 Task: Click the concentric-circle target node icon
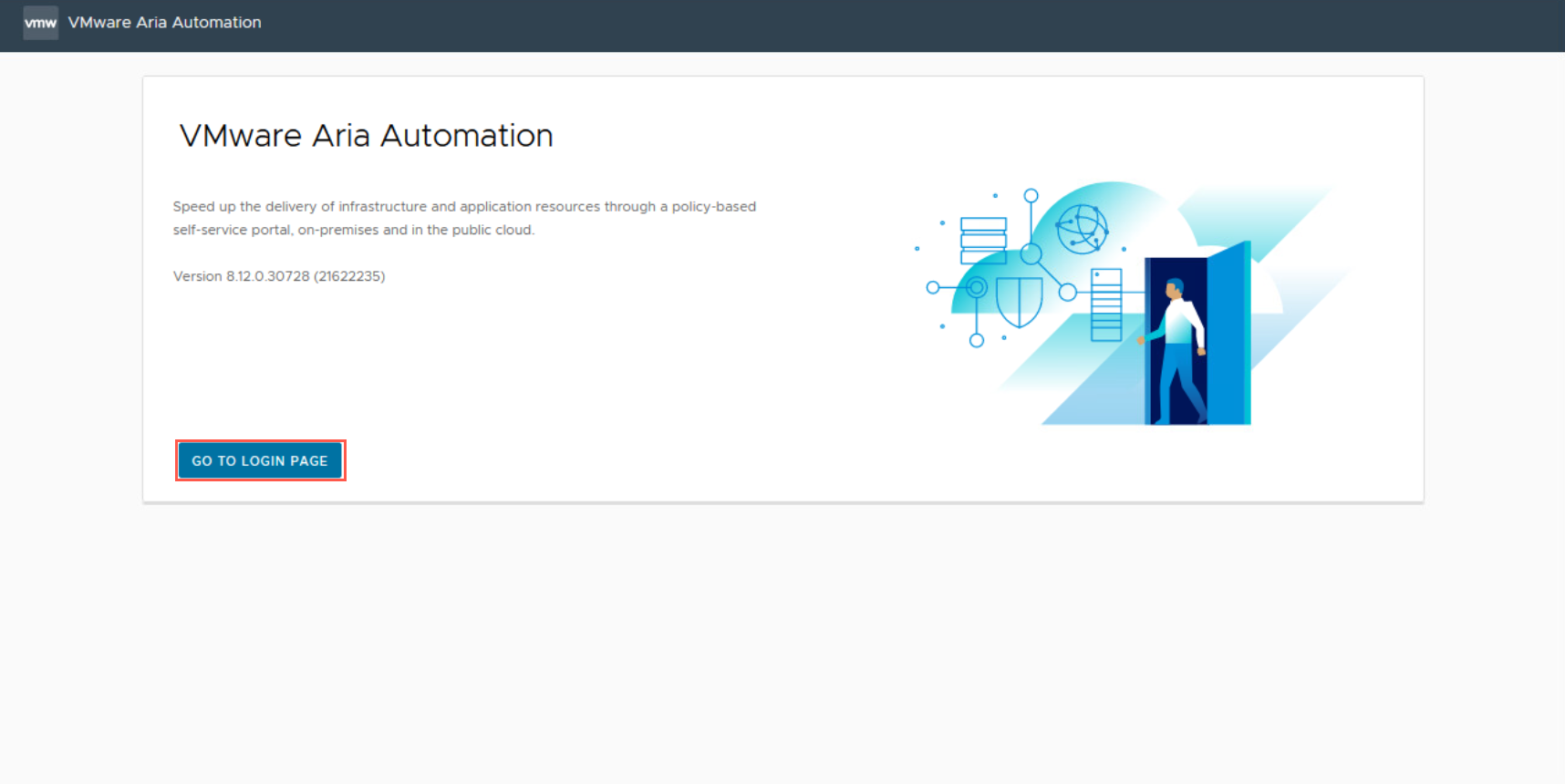coord(977,287)
